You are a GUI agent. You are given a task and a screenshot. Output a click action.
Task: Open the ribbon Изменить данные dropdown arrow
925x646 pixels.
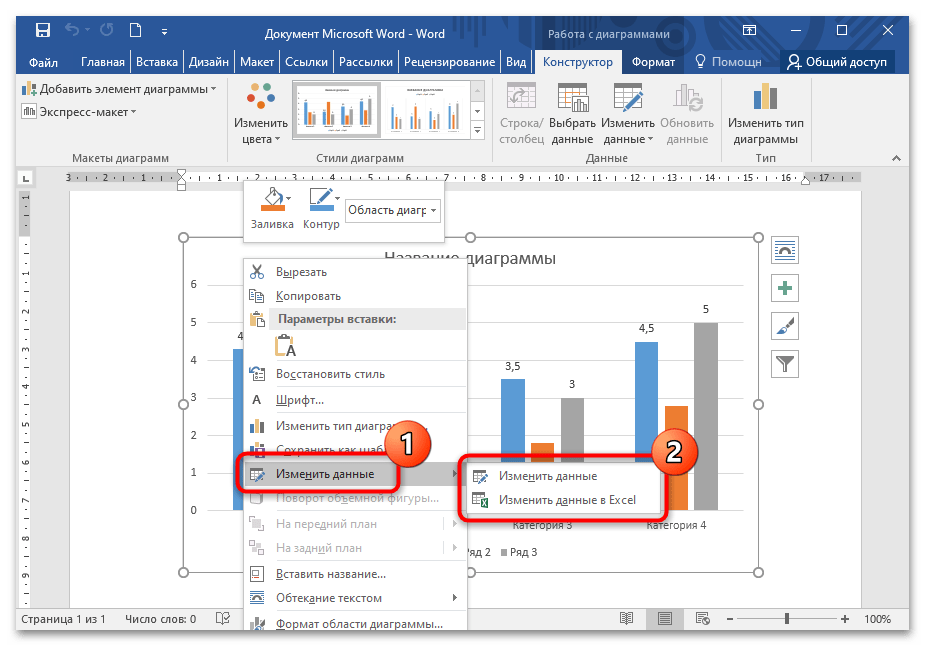tap(651, 140)
